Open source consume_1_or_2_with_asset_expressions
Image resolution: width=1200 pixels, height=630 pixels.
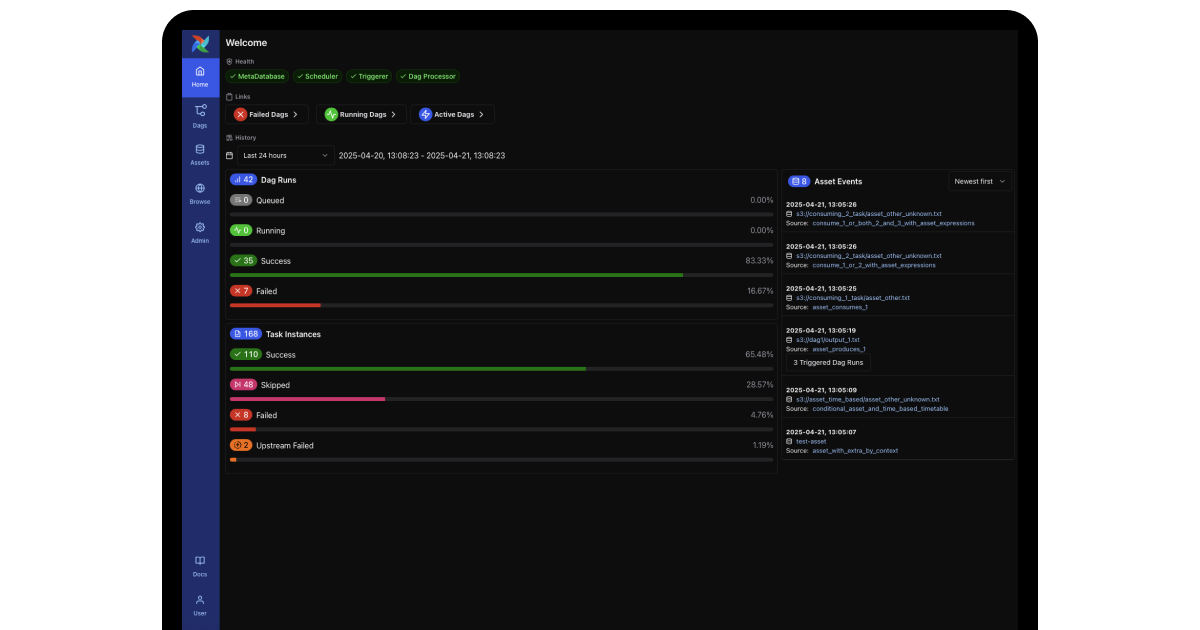coord(874,265)
